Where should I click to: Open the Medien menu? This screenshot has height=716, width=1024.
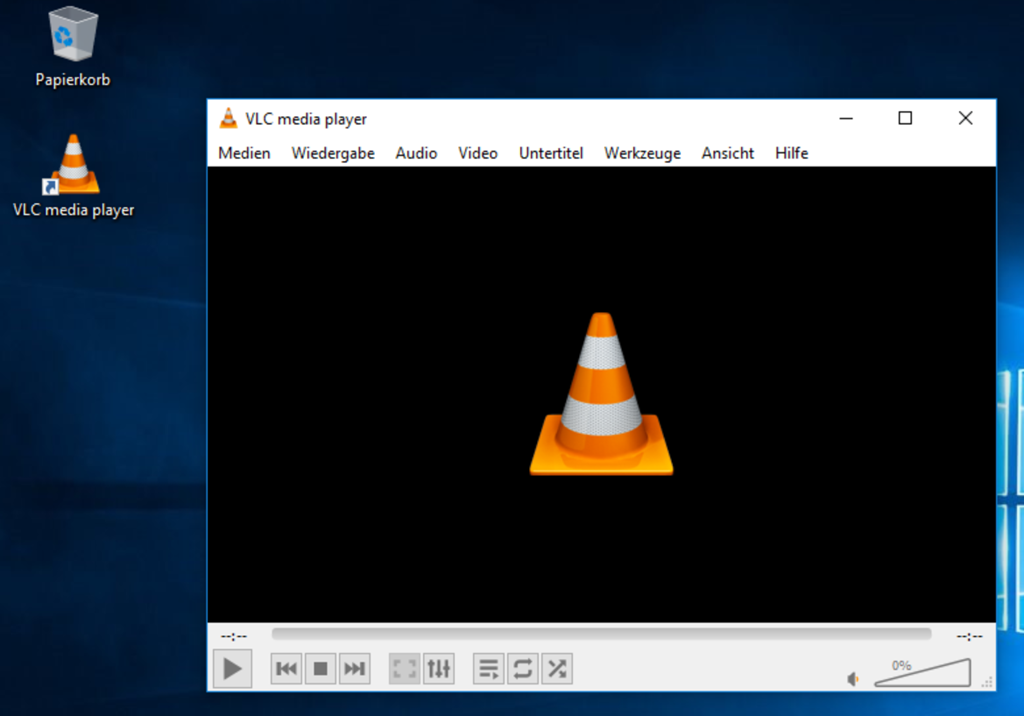pyautogui.click(x=244, y=153)
